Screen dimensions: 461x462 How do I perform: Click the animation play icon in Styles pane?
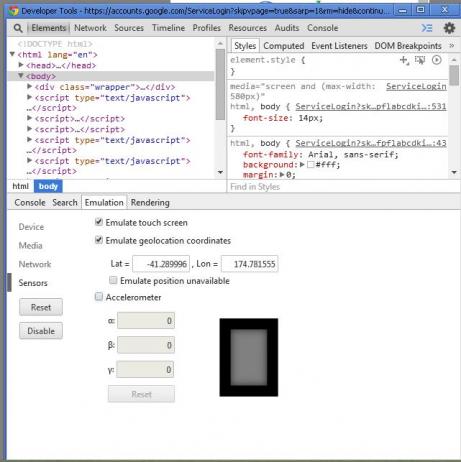[436, 60]
